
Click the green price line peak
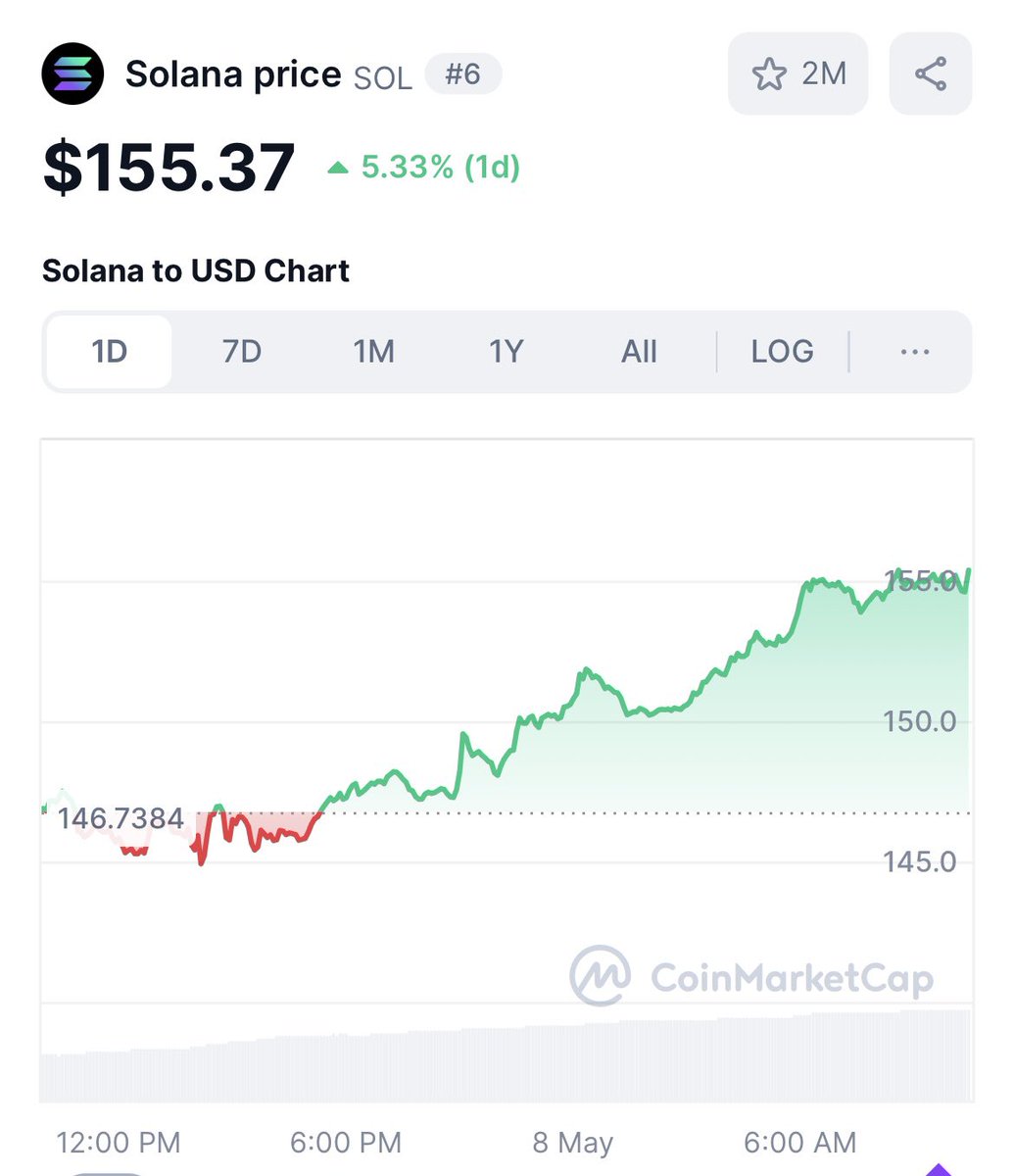click(969, 570)
